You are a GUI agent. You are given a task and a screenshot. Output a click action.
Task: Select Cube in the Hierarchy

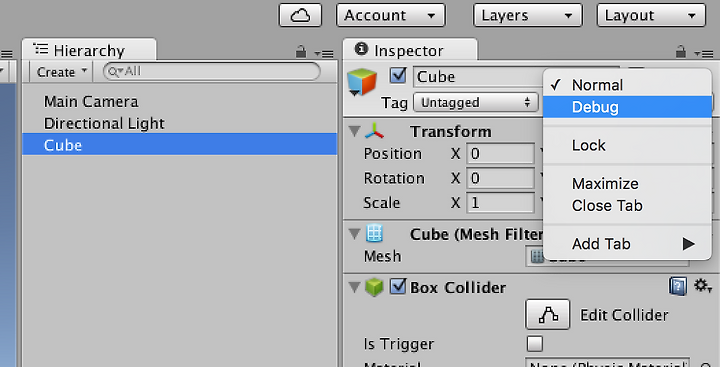coord(180,145)
